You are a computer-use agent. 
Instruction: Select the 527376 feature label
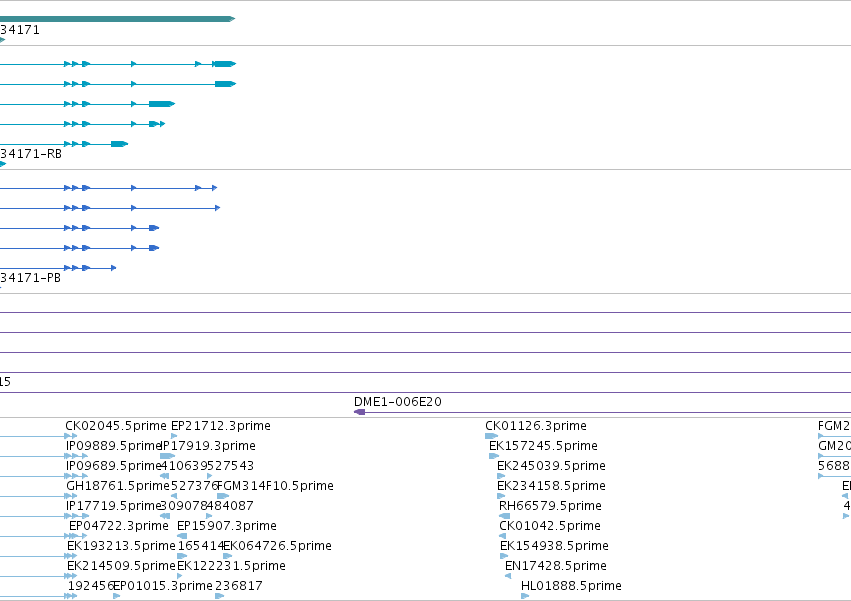tap(194, 486)
